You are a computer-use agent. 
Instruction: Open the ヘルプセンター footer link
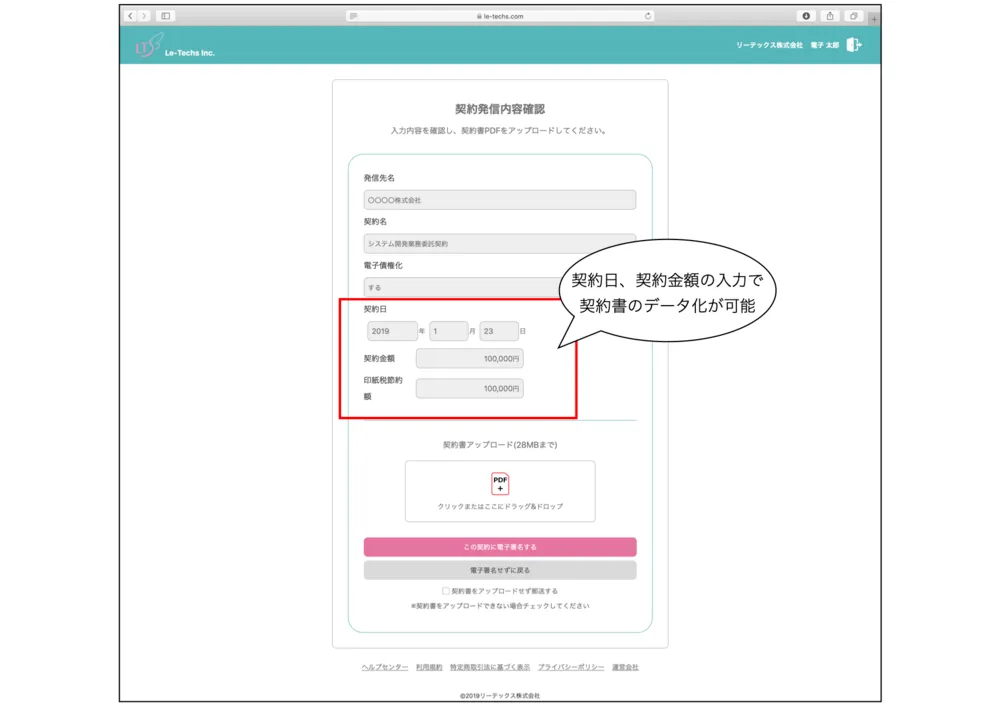coord(385,667)
